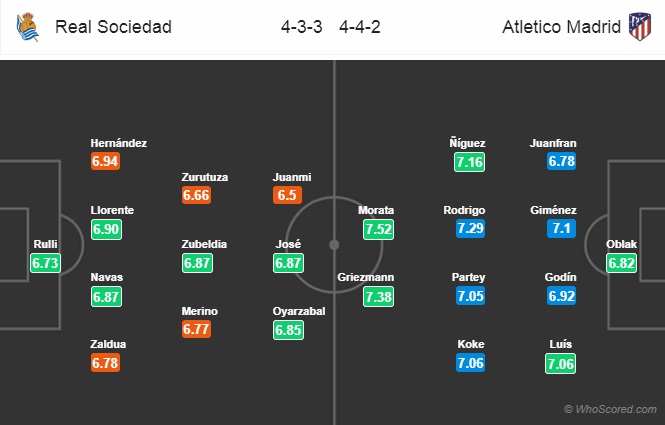The image size is (665, 425).
Task: Click the Atletico Madrid team name
Action: 559,27
